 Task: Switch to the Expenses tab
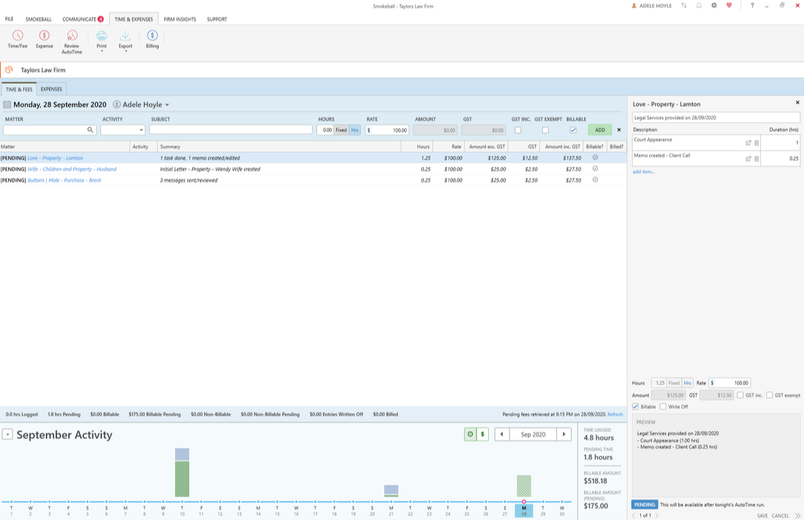pos(51,89)
